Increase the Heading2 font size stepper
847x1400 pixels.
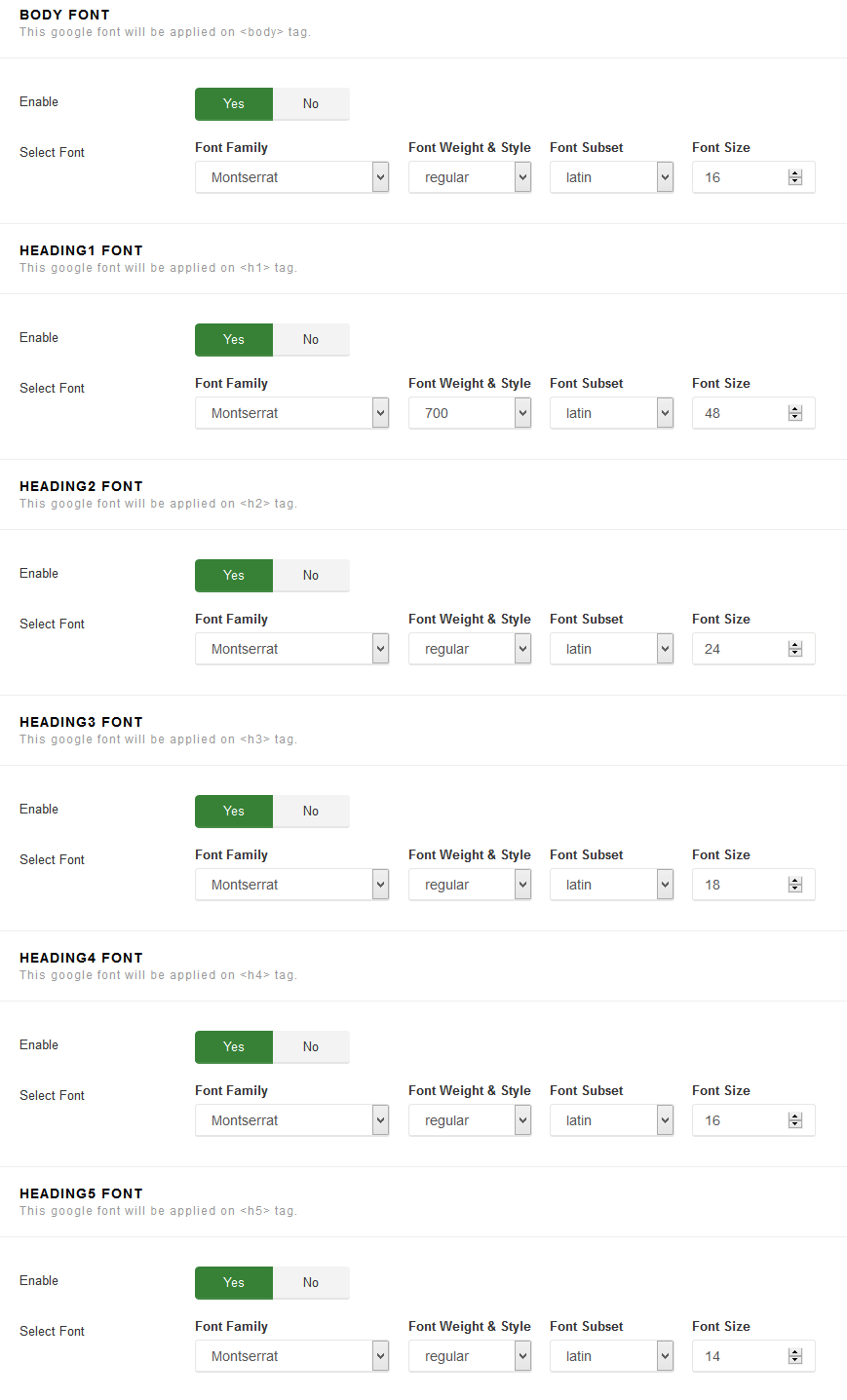tap(795, 645)
